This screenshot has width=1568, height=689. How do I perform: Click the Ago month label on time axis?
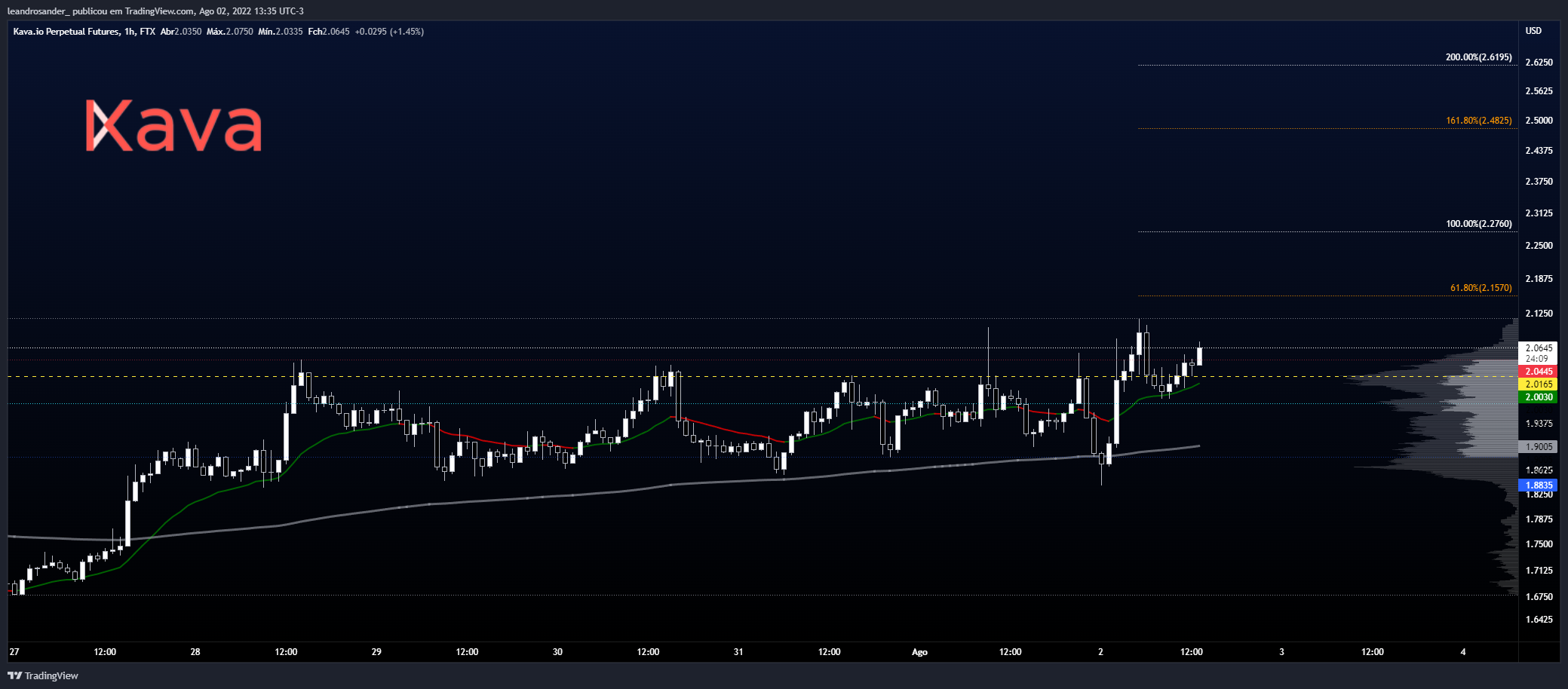(x=919, y=652)
